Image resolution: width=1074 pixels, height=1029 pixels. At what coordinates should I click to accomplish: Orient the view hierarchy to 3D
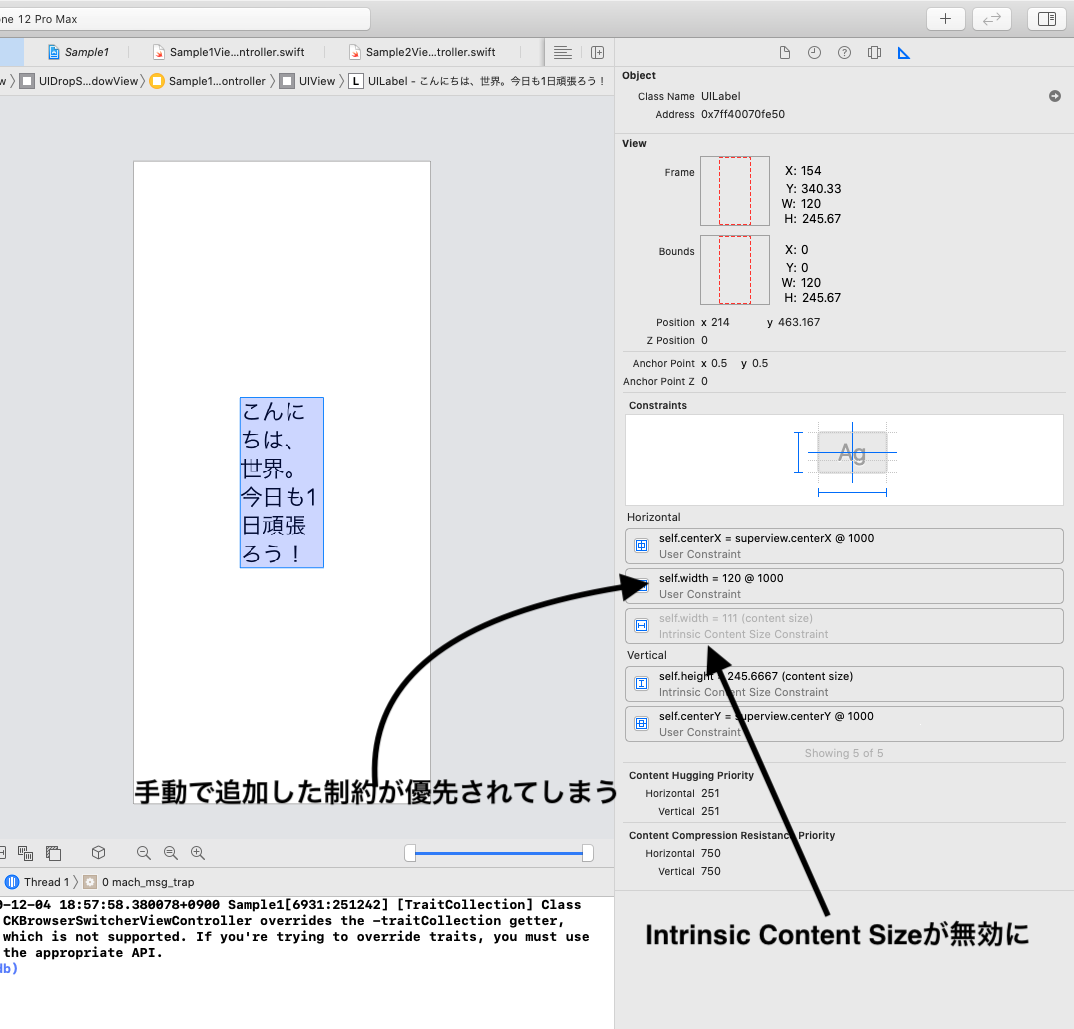click(x=99, y=853)
